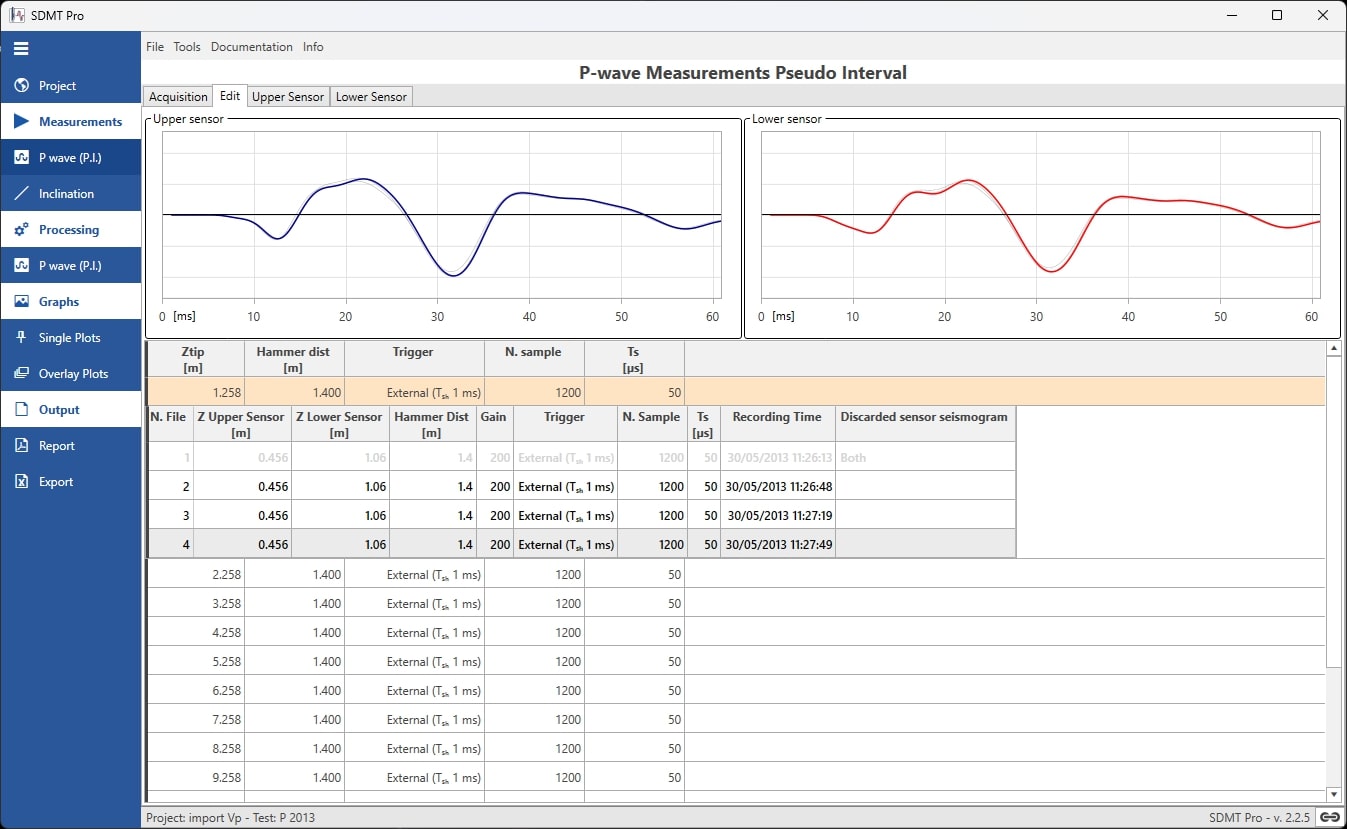1347x829 pixels.
Task: Expand the Ztip 5.258 row
Action: coord(736,662)
